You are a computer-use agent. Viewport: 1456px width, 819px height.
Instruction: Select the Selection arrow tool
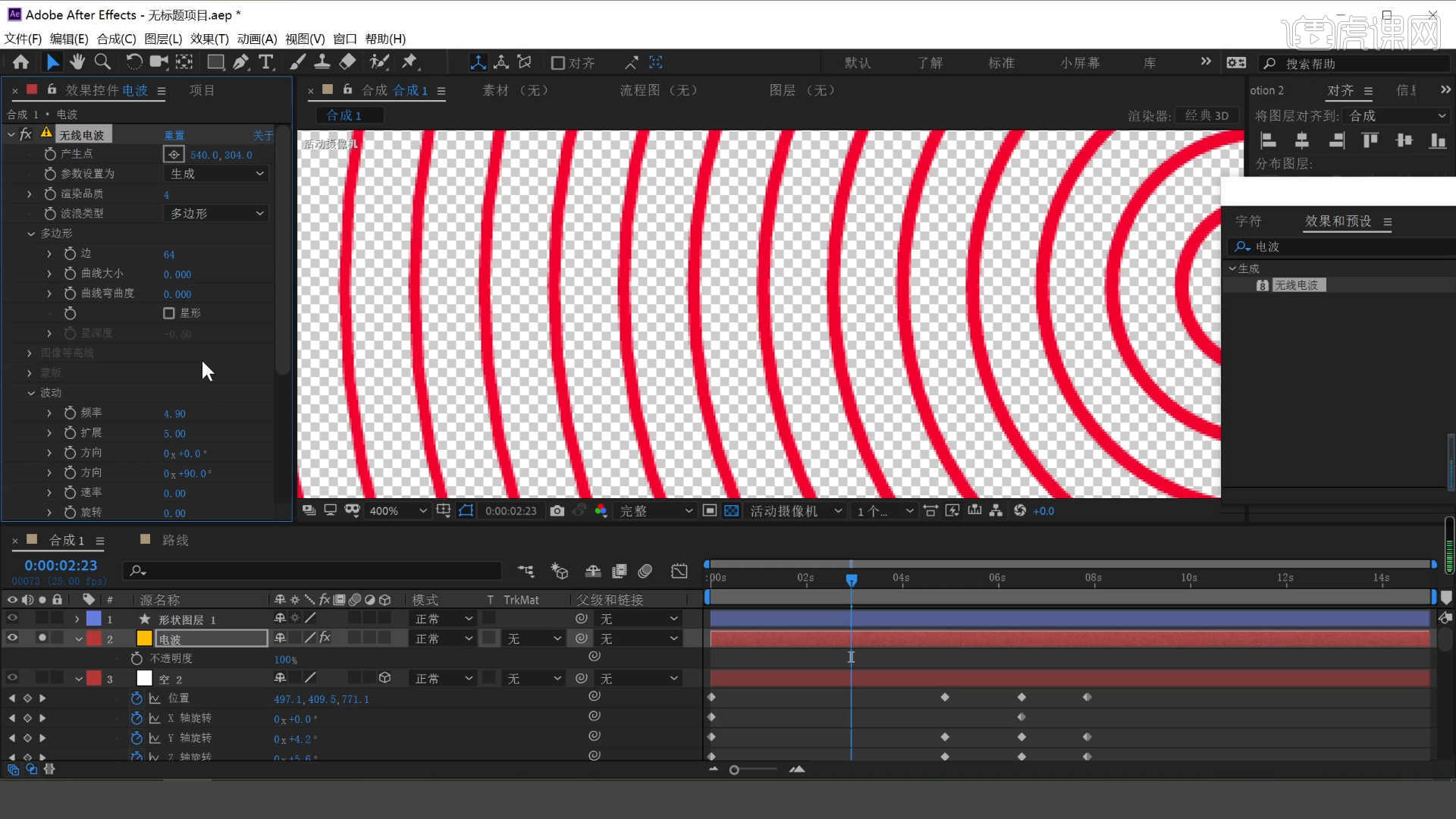[52, 63]
